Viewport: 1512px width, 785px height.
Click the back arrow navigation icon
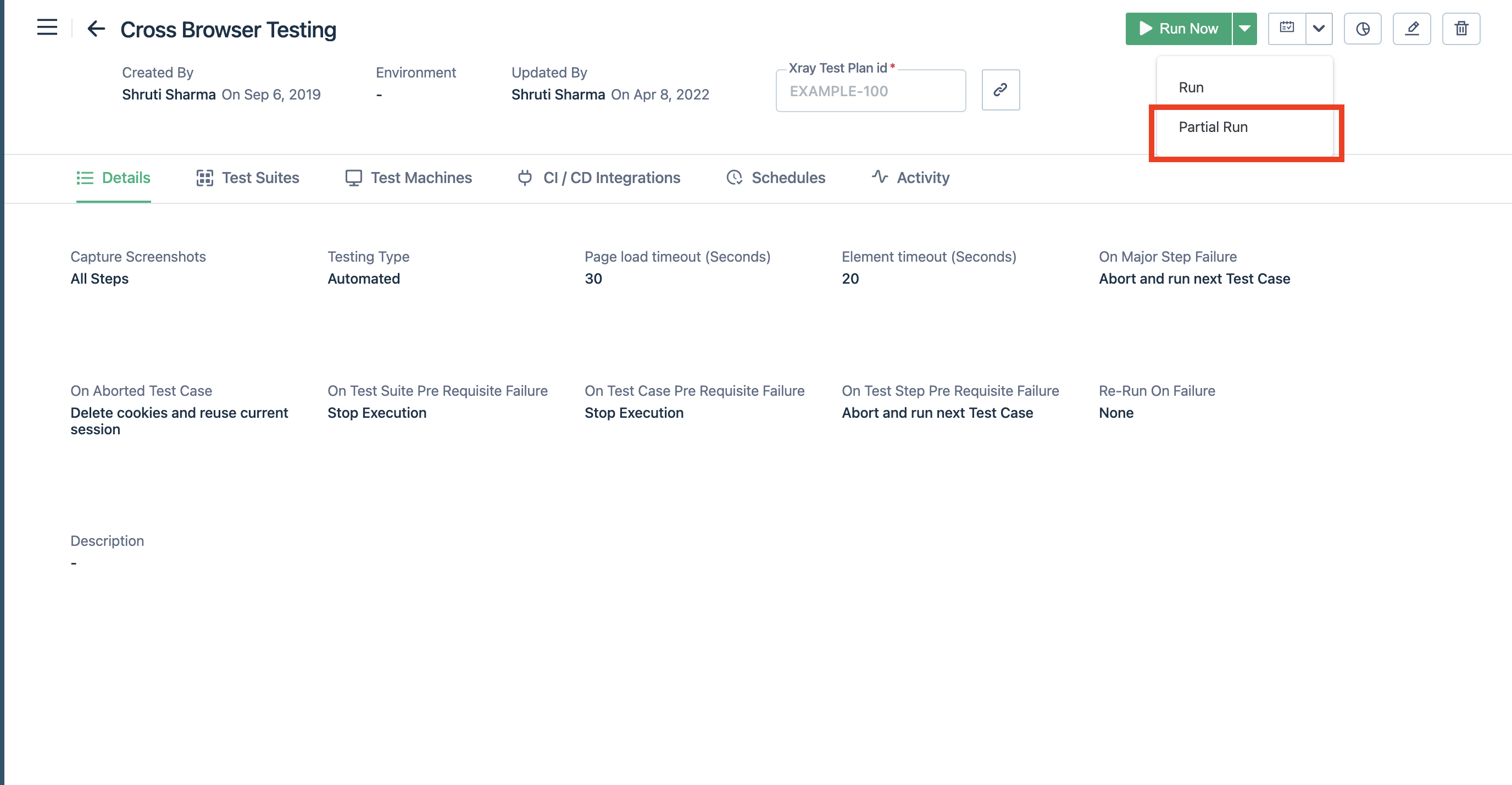click(x=96, y=27)
